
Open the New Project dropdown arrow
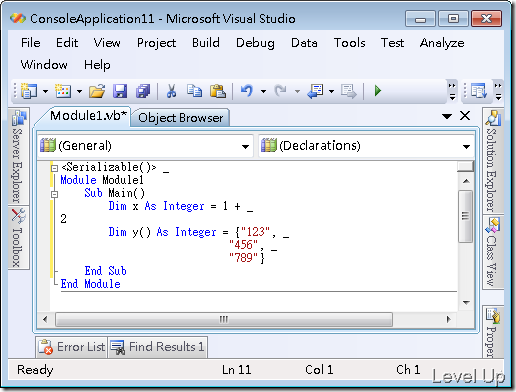(x=45, y=91)
